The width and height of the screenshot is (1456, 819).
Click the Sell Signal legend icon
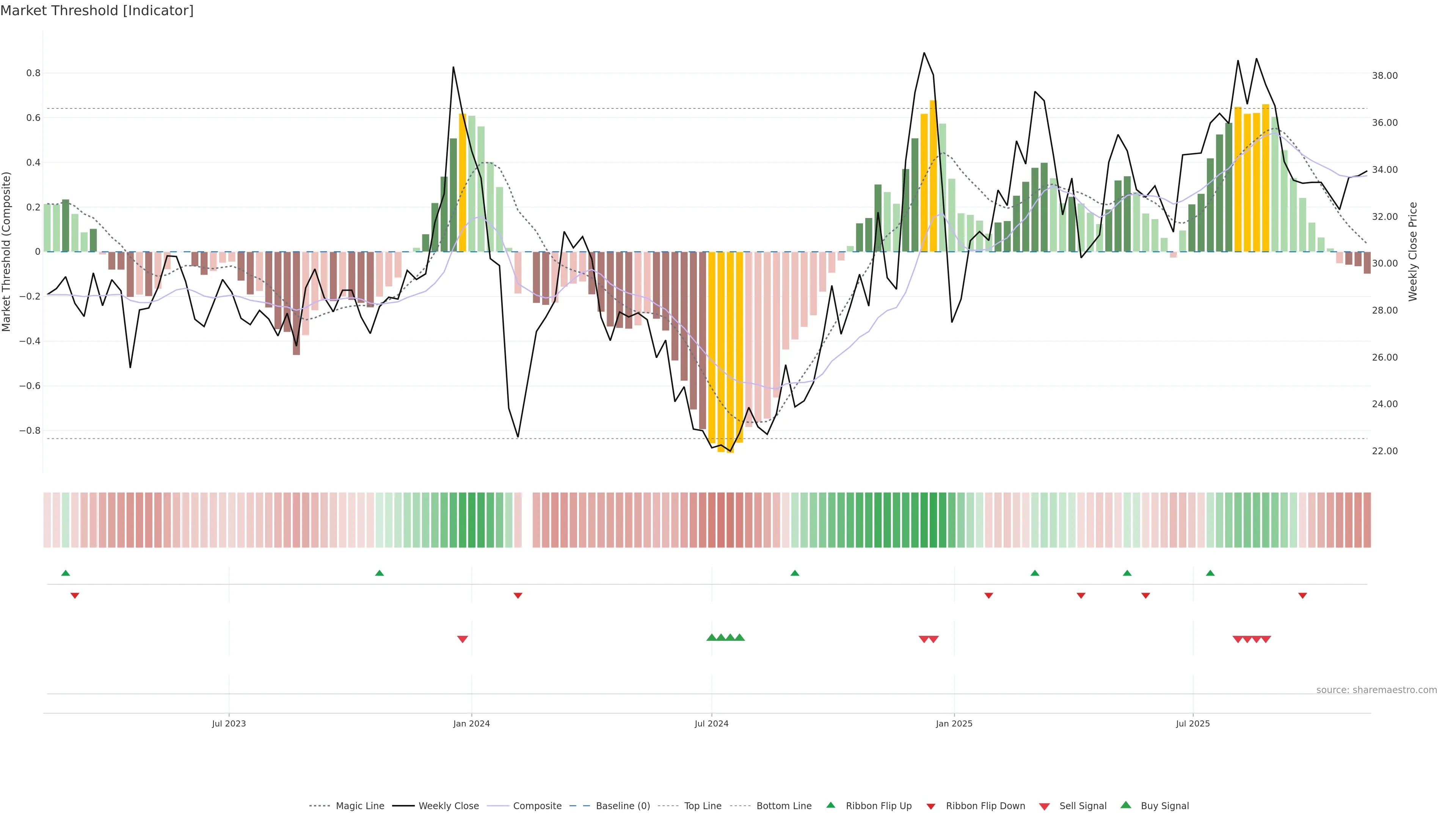click(x=1045, y=806)
